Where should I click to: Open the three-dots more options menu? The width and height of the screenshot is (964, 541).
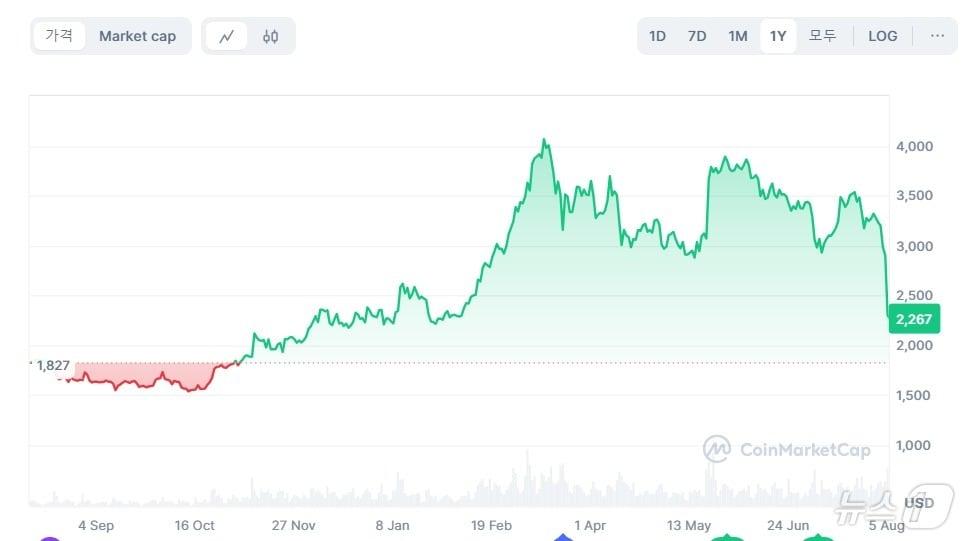(x=937, y=36)
